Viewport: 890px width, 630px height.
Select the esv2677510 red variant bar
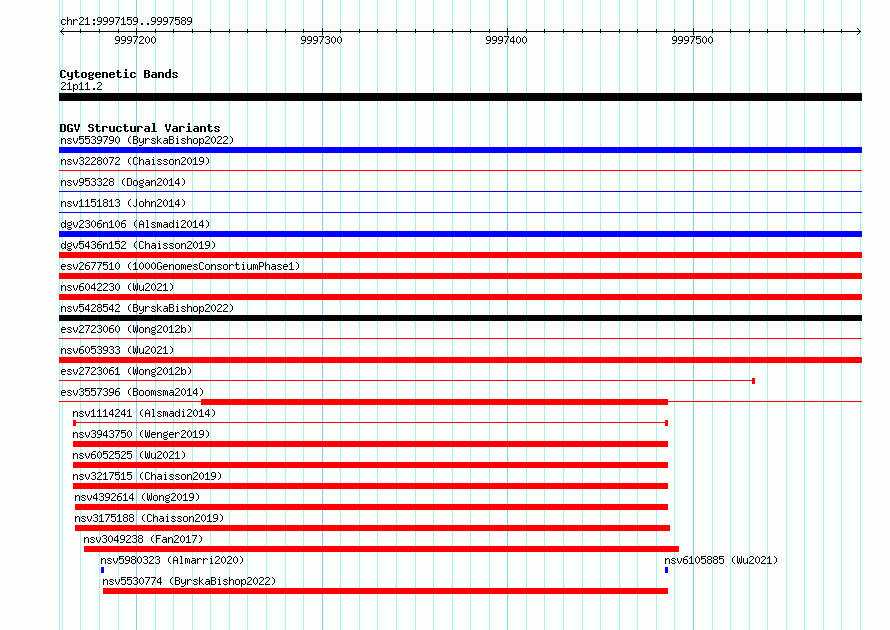click(460, 276)
